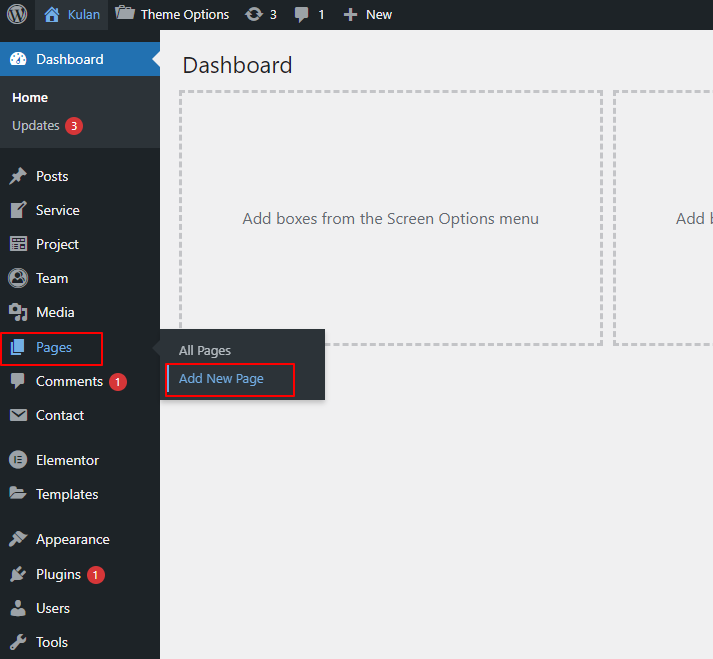Click the Dashboard gauge icon

click(18, 59)
